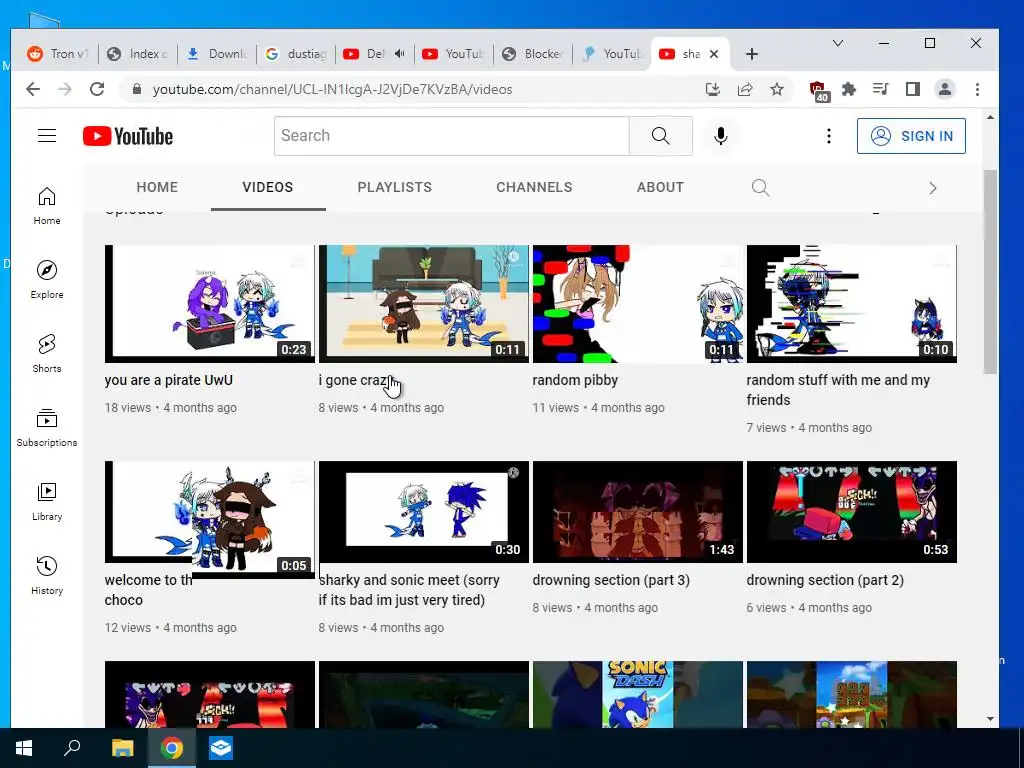The height and width of the screenshot is (768, 1024).
Task: Click the search magnifier button
Action: 660,136
